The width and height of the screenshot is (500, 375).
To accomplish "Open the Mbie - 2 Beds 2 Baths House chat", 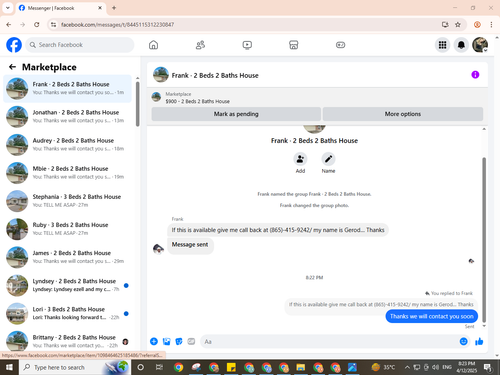I will (x=68, y=173).
